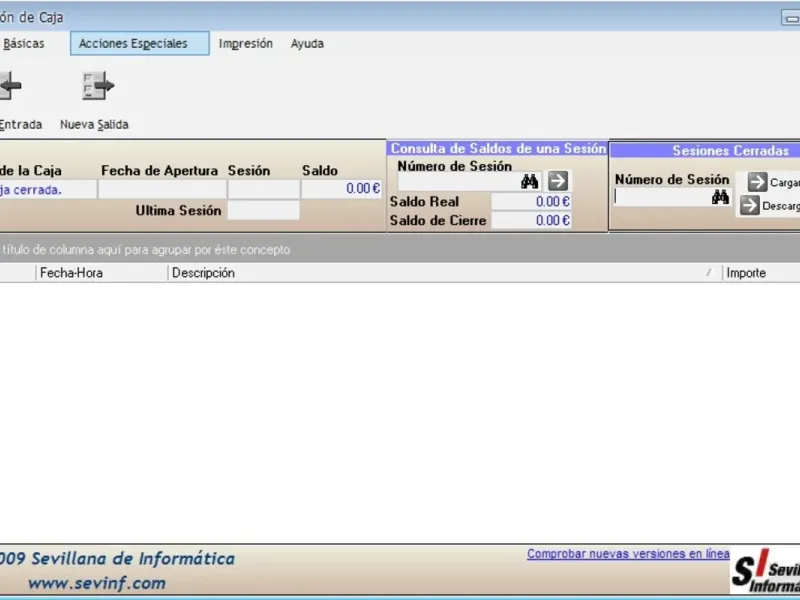Sort by the Fecha-Hora column header
Screen dimensions: 800x600
point(102,273)
